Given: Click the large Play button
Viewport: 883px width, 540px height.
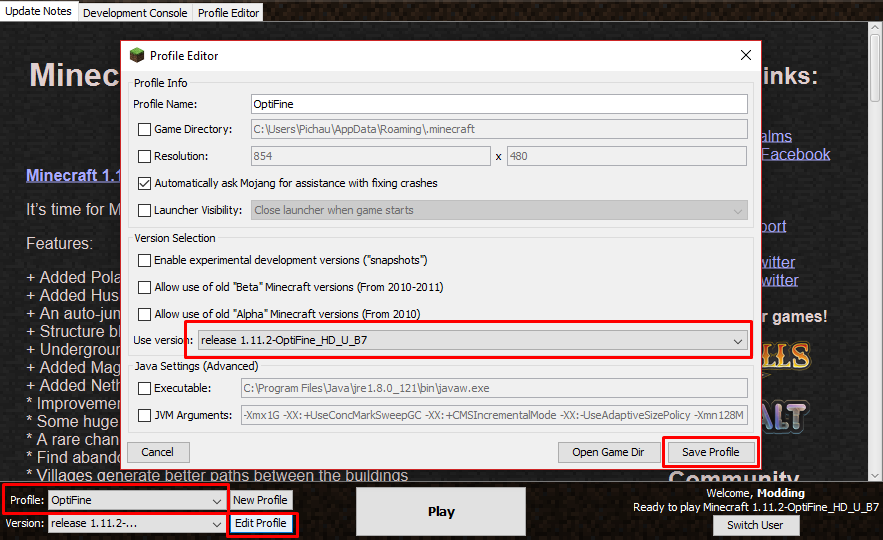Looking at the screenshot, I should point(441,511).
